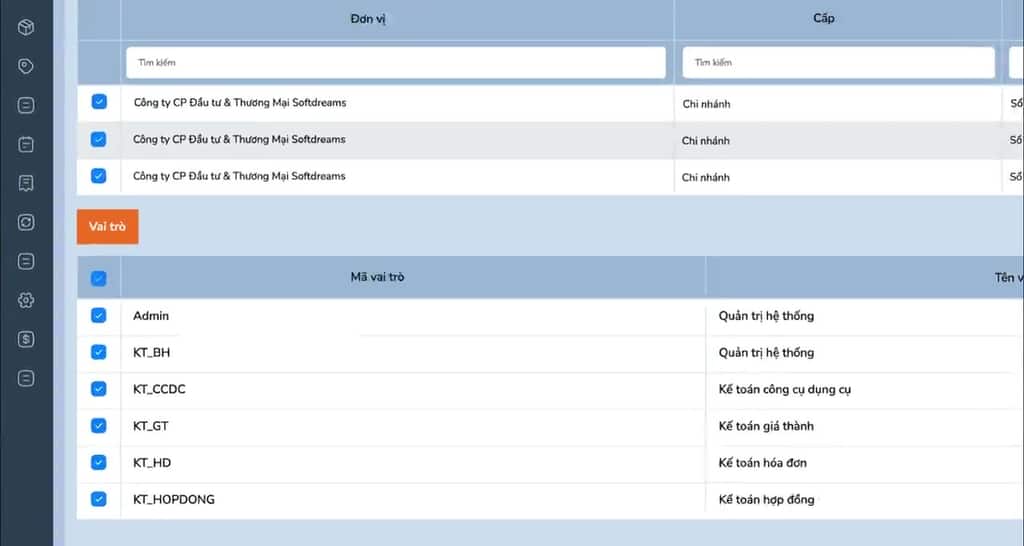
Task: Click Quản trị hệ thống in KT_BH row
Action: click(x=766, y=353)
